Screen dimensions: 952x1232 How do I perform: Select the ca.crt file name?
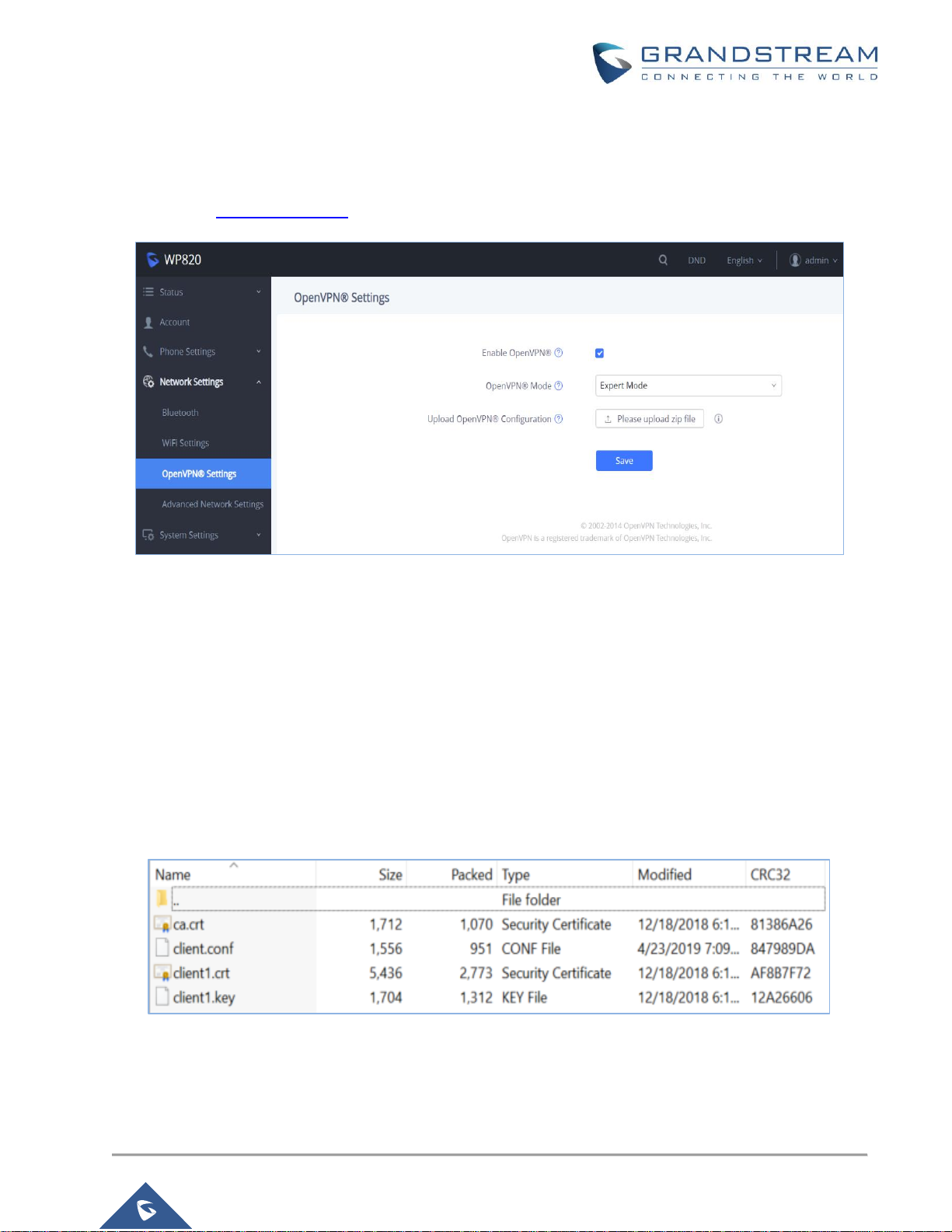coord(189,924)
